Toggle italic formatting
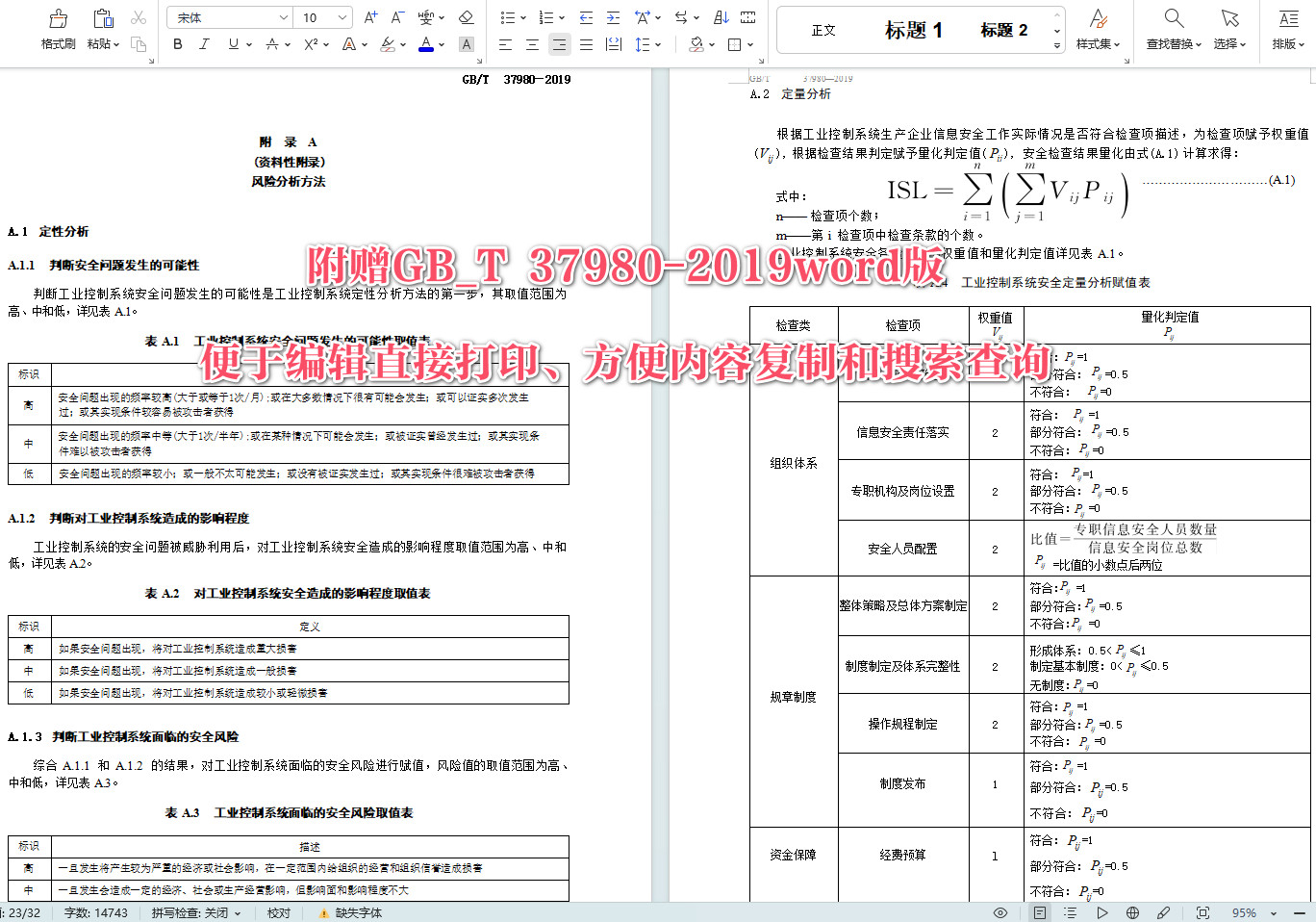 (203, 44)
